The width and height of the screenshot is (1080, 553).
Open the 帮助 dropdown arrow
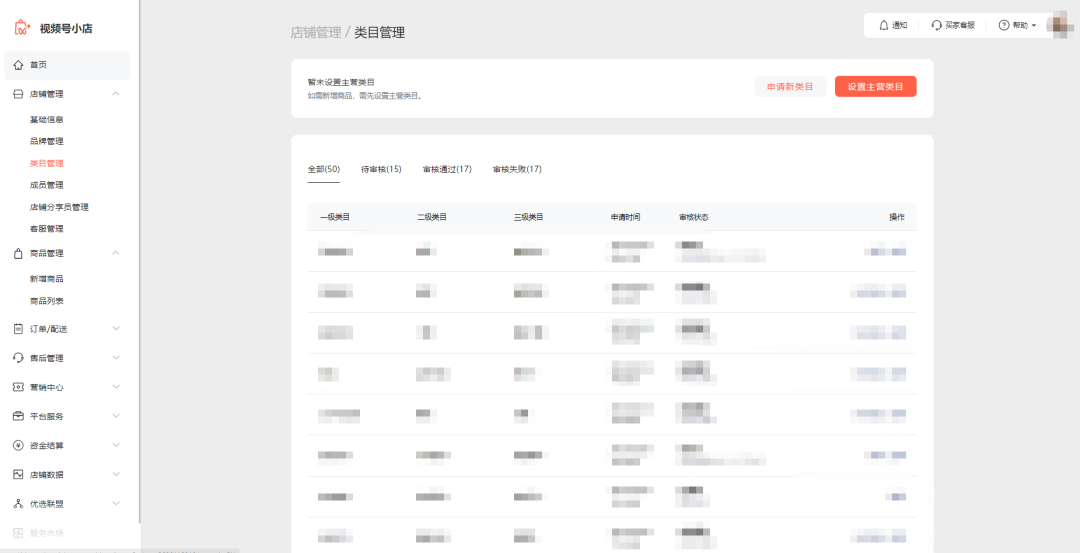coord(1034,25)
